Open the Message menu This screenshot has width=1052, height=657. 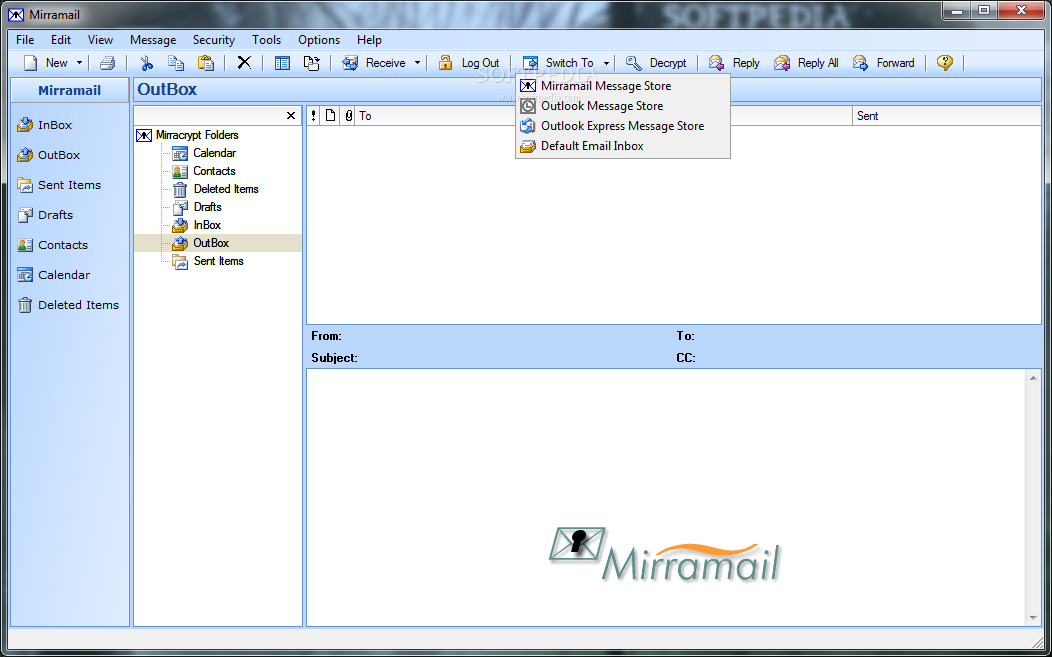[x=153, y=40]
